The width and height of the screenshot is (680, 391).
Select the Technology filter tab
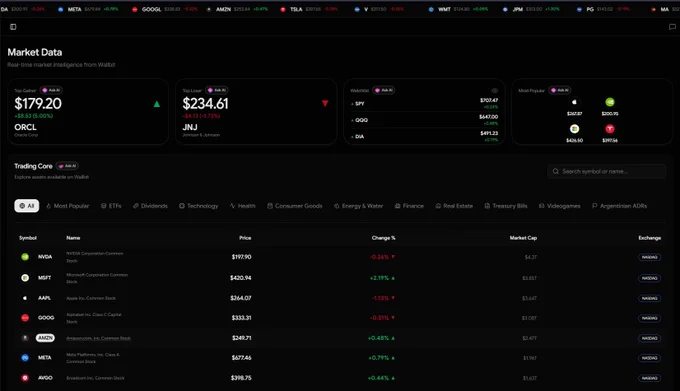point(199,206)
